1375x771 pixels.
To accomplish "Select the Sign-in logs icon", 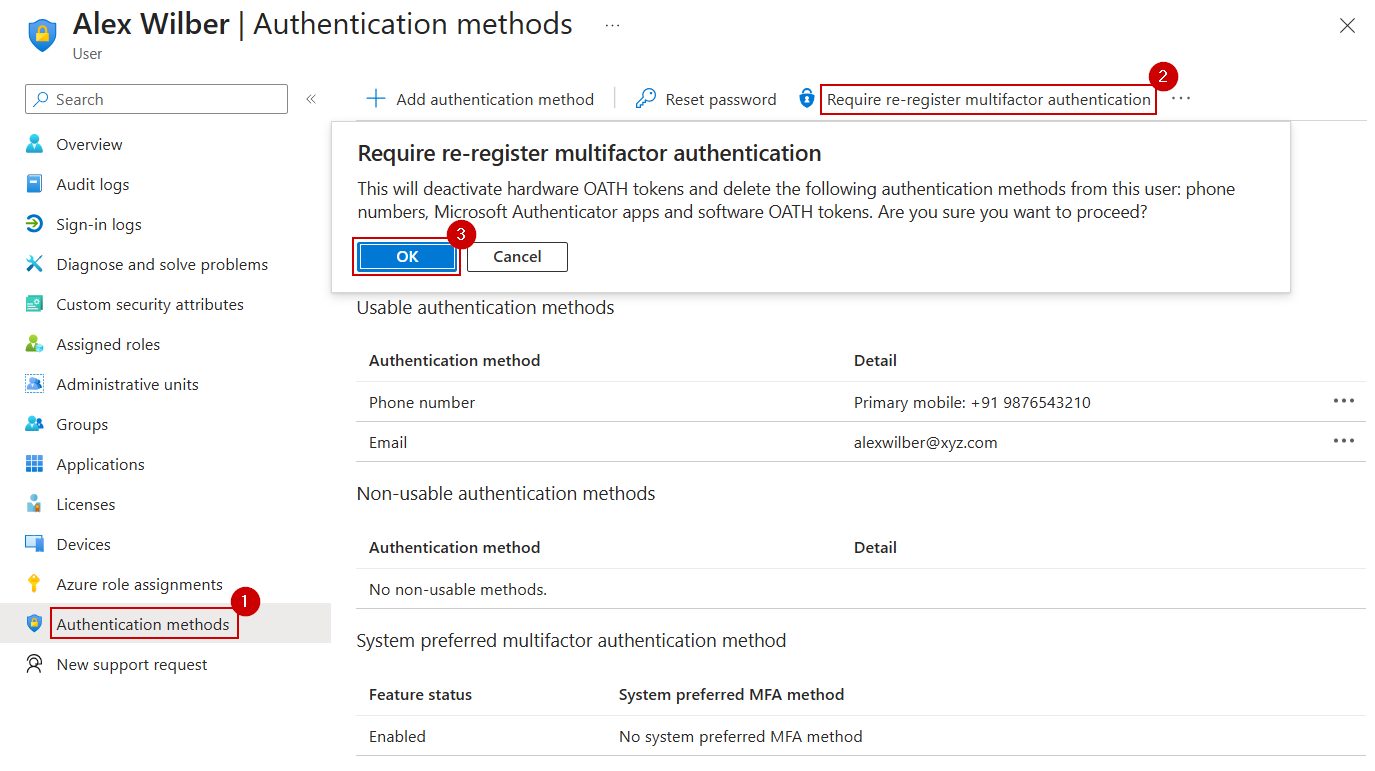I will 35,224.
